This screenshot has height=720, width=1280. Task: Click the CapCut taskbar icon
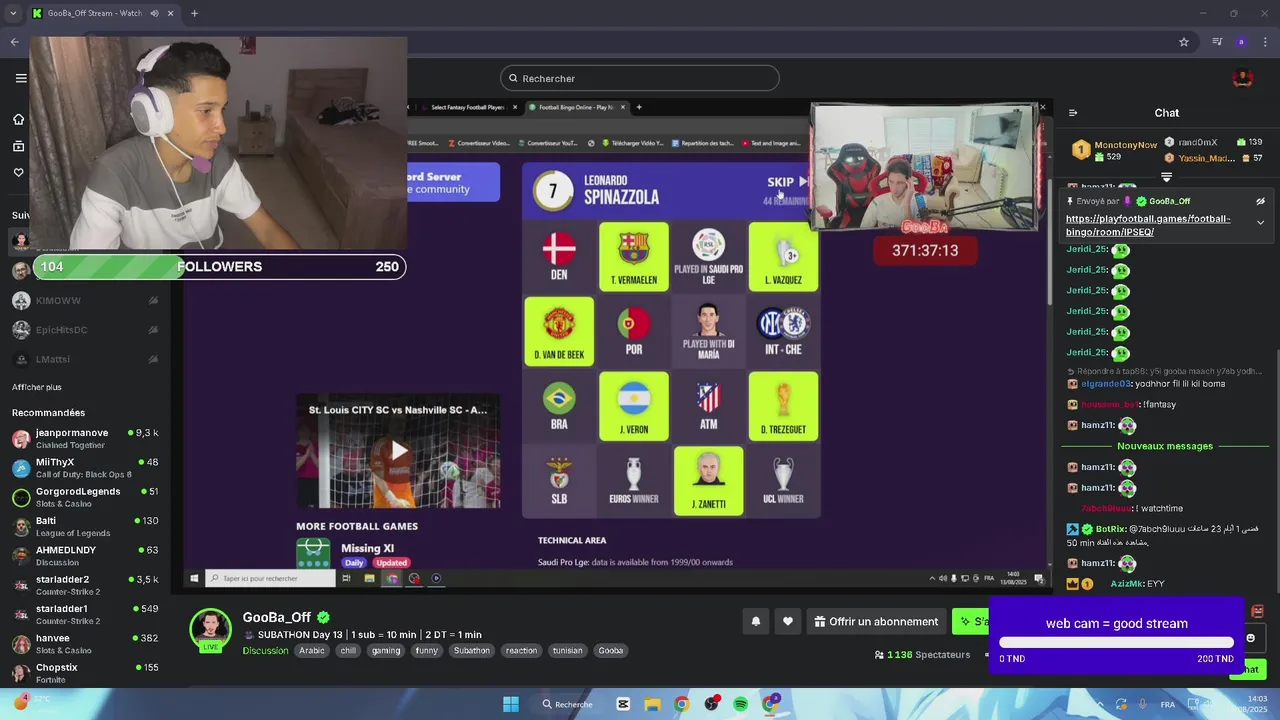[623, 704]
